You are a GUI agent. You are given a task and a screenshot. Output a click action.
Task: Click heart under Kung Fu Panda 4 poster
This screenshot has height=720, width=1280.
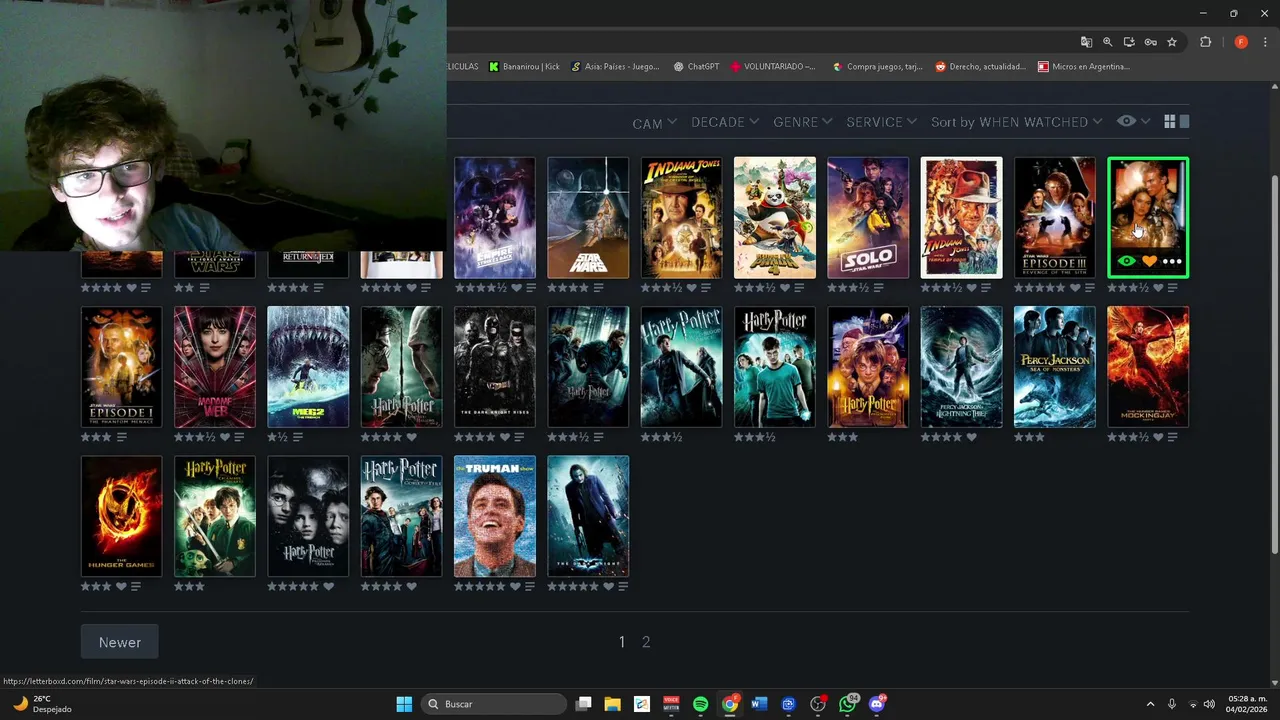pos(786,288)
